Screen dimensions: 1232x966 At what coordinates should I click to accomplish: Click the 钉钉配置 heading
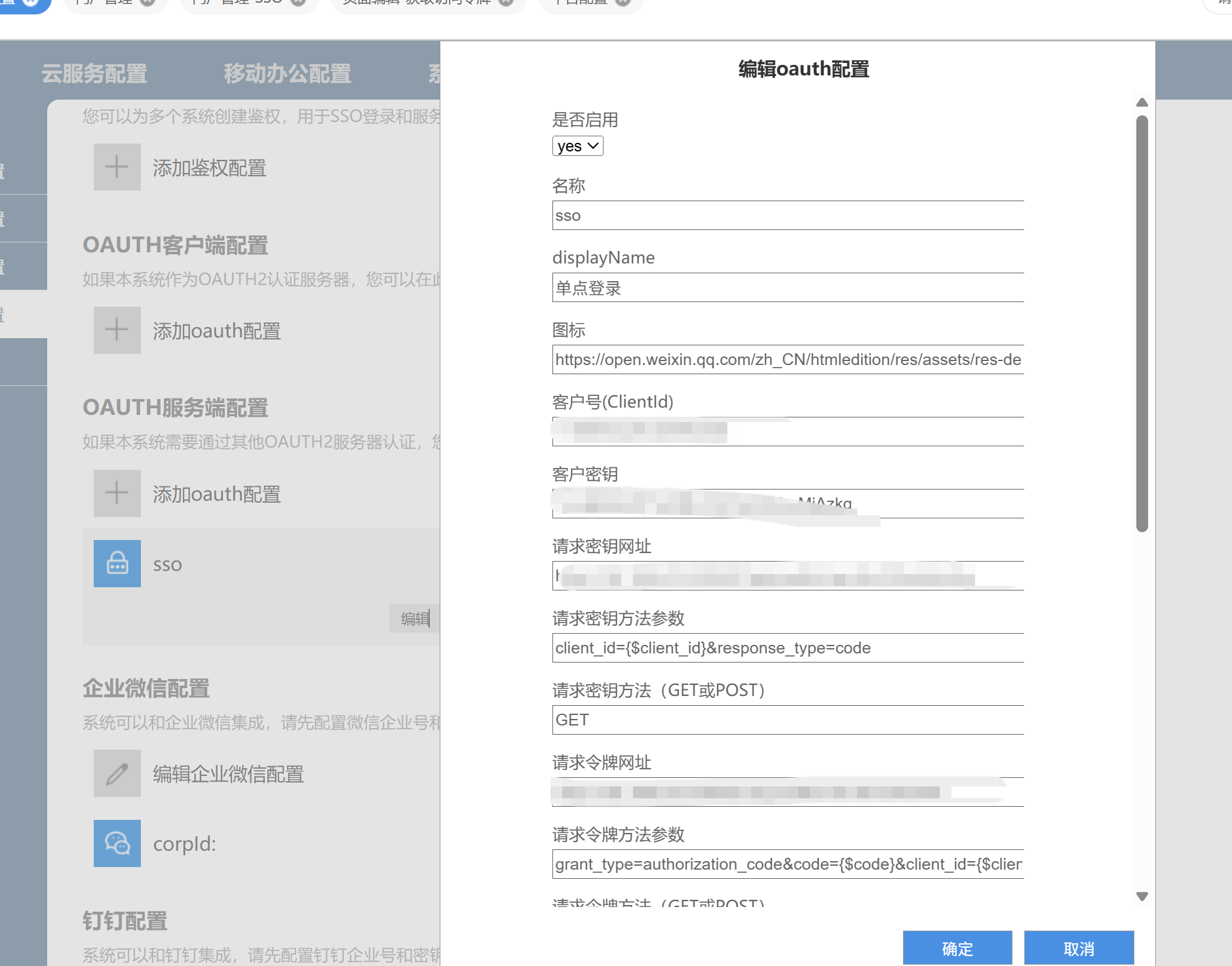pos(125,921)
